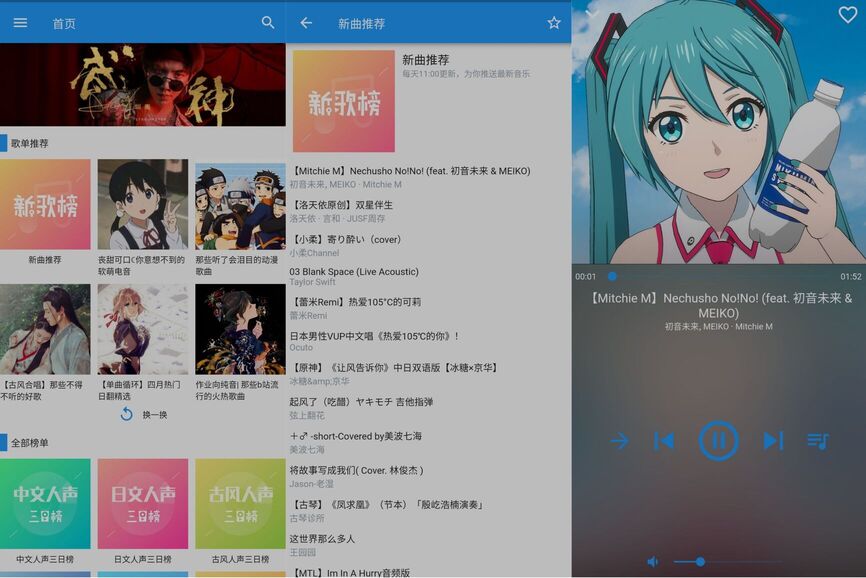Click the 全部榜单 section heading

30,443
